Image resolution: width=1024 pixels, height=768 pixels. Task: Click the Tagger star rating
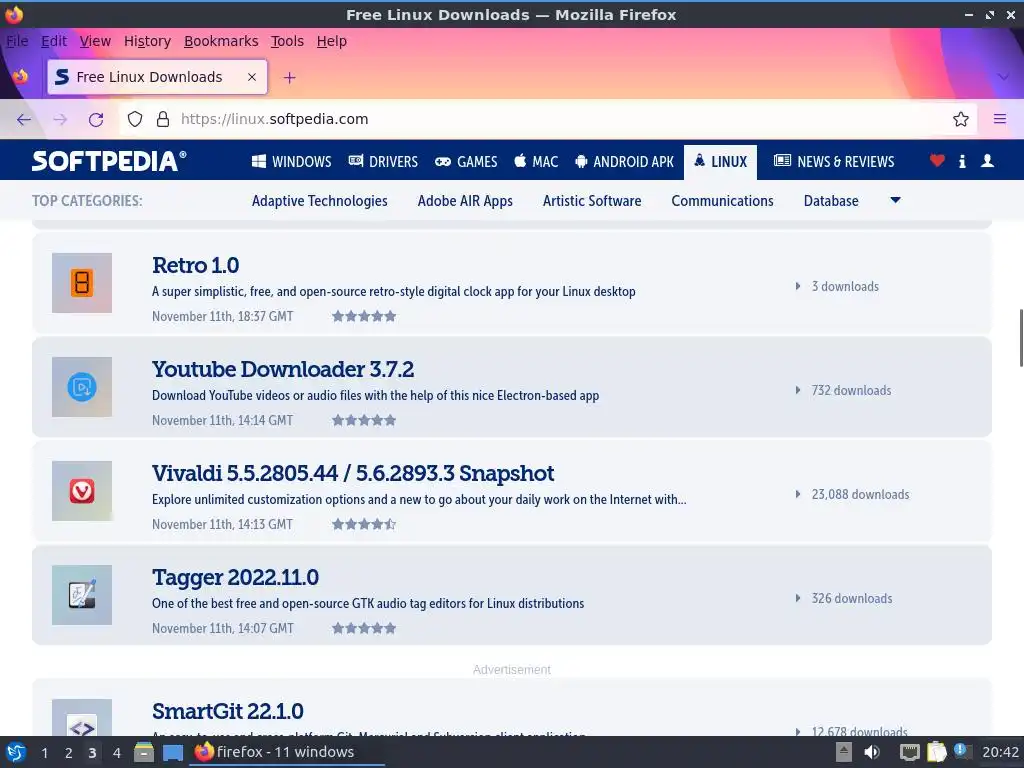tap(364, 628)
